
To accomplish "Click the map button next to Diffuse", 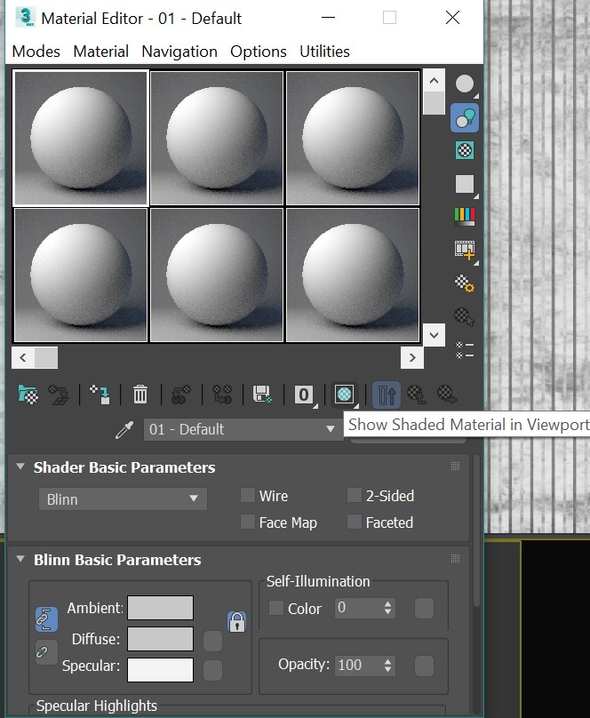I will [x=213, y=641].
